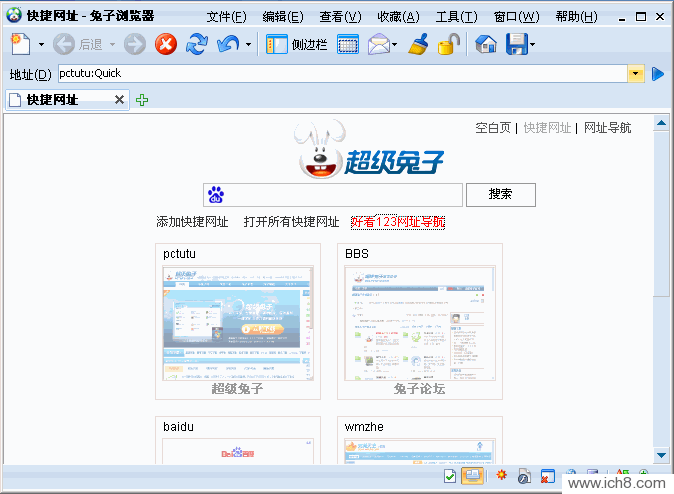Click the 超级兔子 rabbit logo
The height and width of the screenshot is (494, 674).
(369, 149)
